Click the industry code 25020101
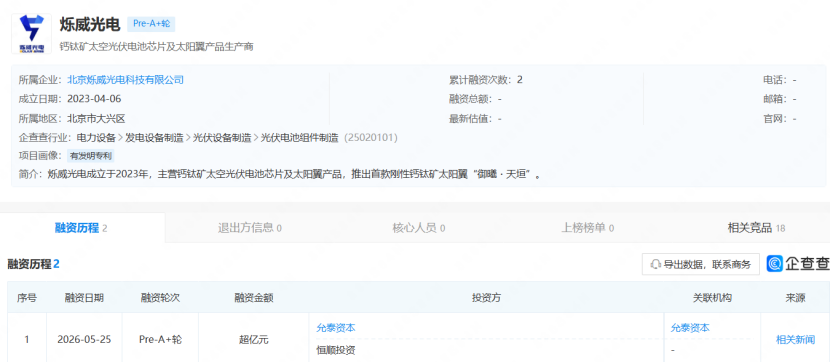The image size is (831, 362). coord(371,138)
